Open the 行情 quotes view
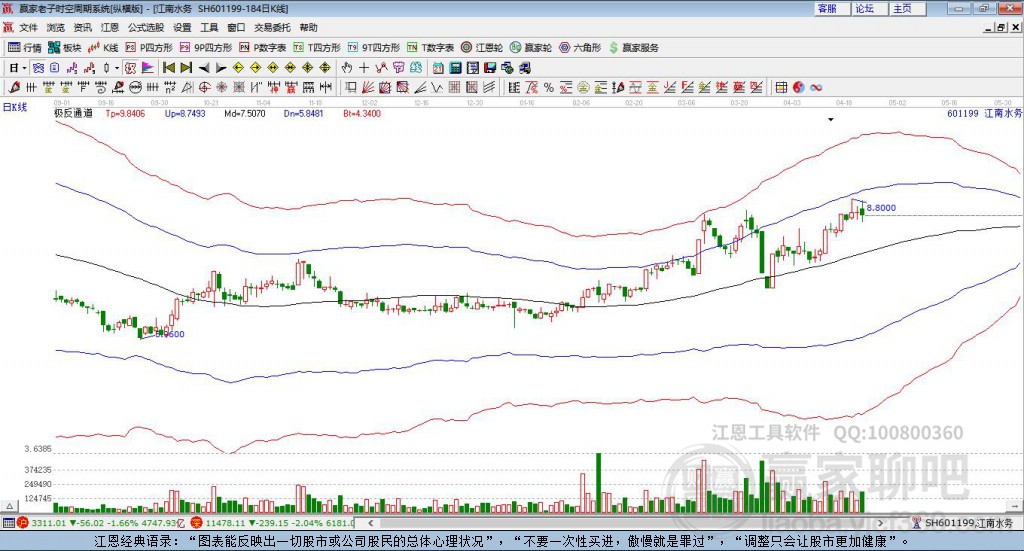The image size is (1024, 551). (x=25, y=48)
